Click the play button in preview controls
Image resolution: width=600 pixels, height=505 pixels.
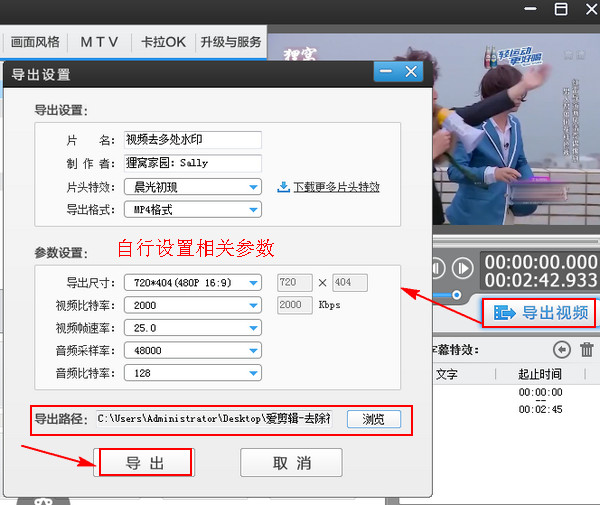(462, 268)
